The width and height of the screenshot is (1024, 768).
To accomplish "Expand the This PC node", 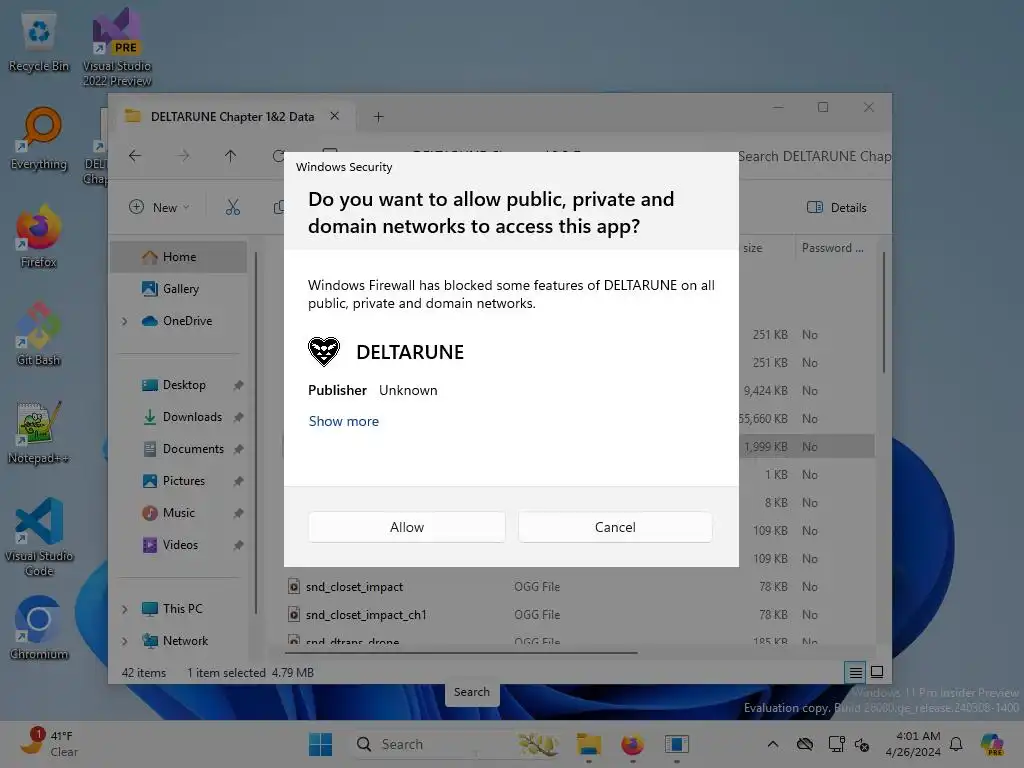I will tap(124, 609).
